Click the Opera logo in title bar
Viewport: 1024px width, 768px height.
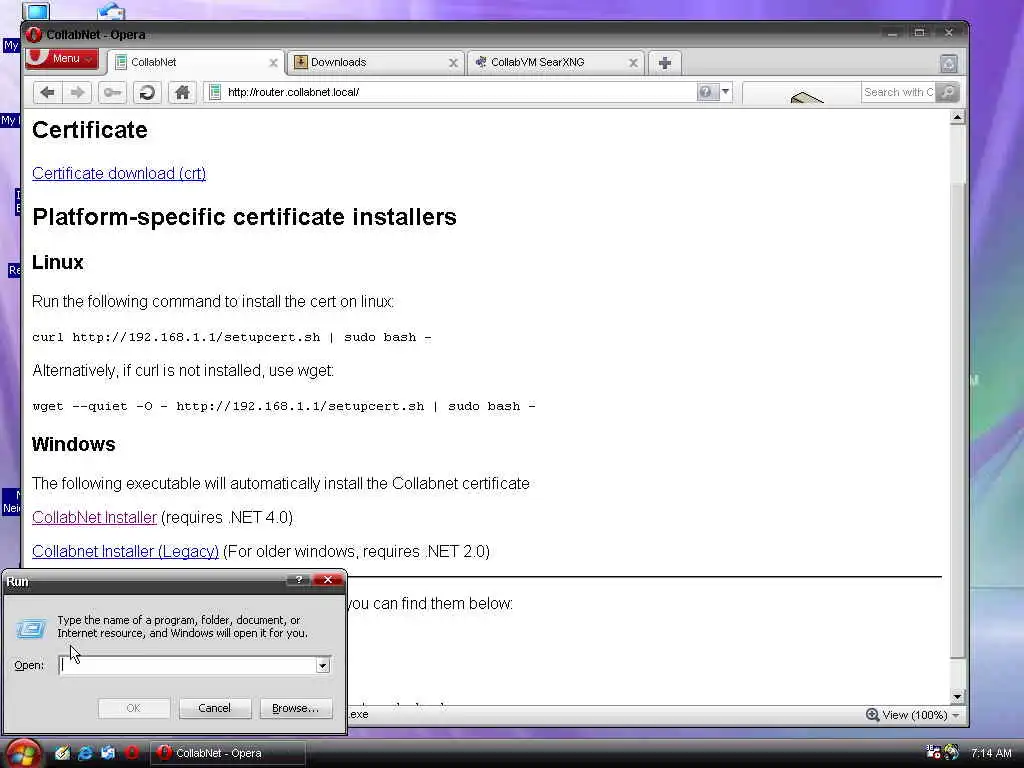34,35
